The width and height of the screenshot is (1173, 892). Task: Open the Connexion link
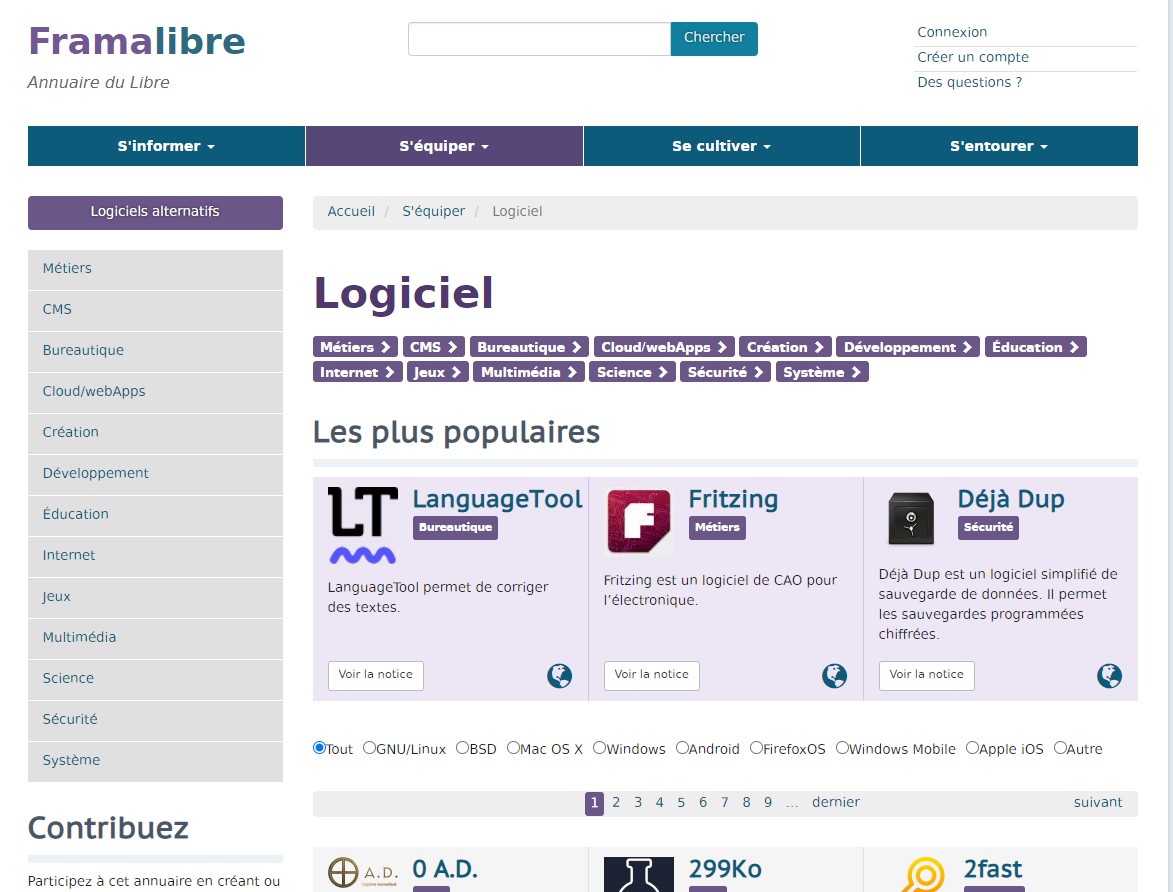tap(952, 32)
